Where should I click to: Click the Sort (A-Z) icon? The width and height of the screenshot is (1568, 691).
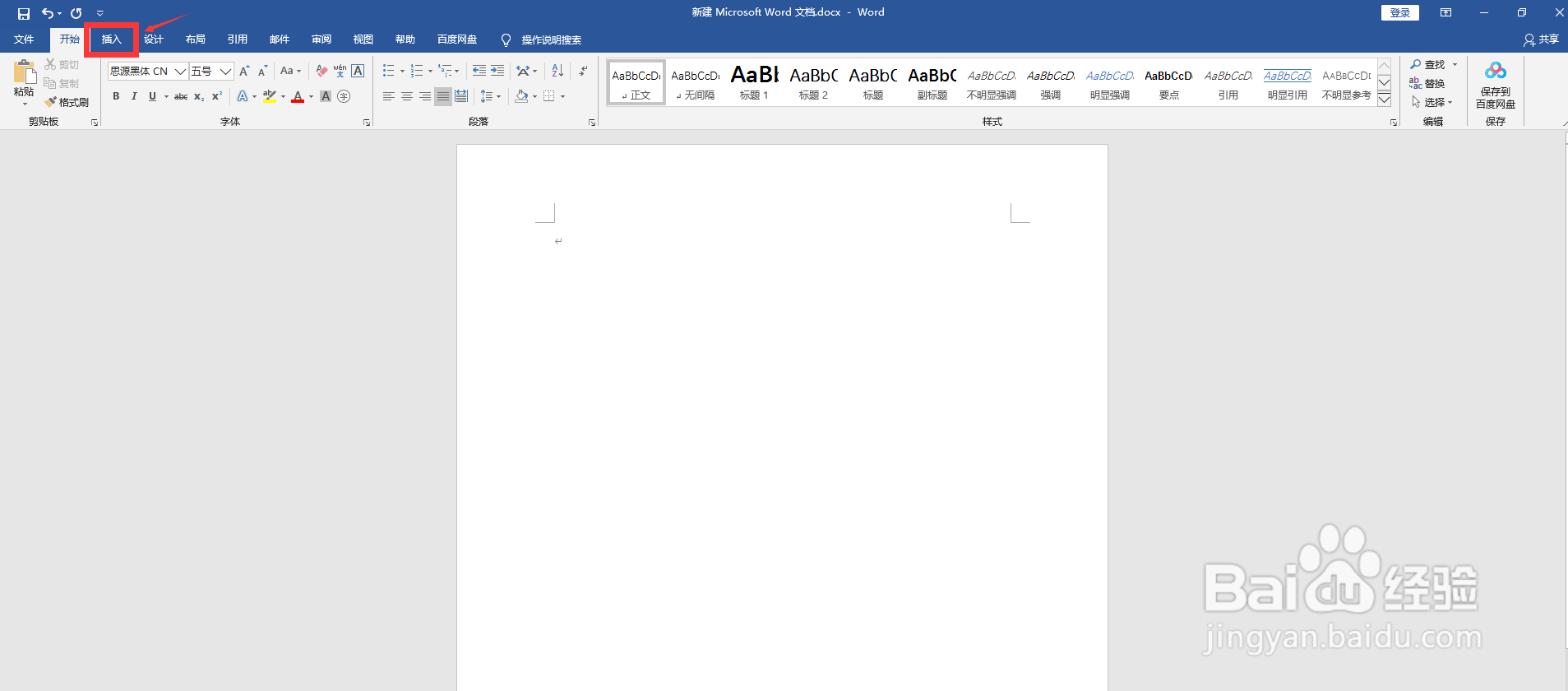(x=557, y=71)
